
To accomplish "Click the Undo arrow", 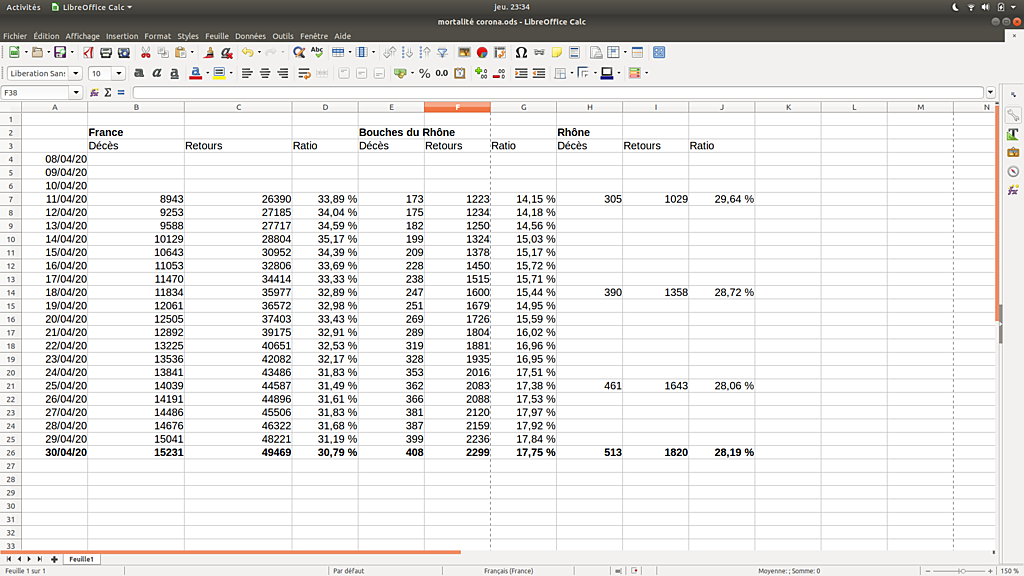I will (x=247, y=52).
